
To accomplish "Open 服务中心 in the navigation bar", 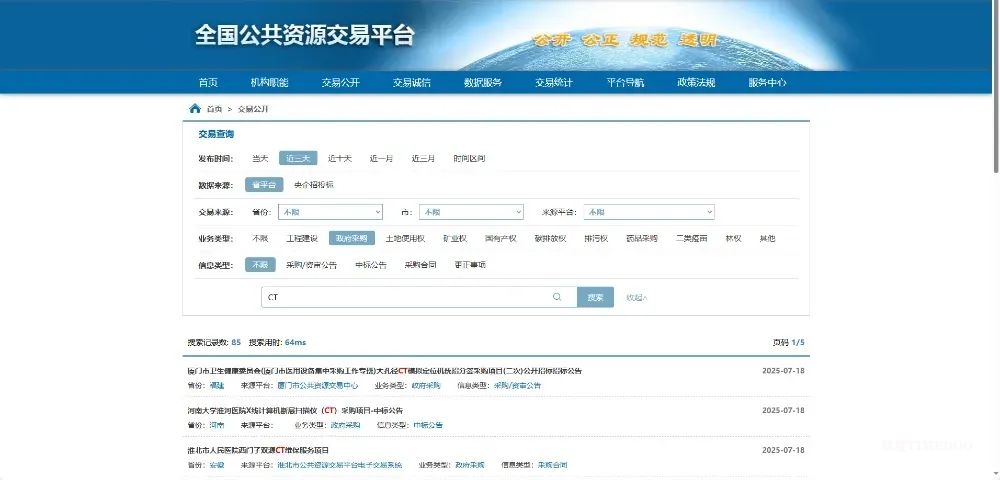I will point(767,83).
